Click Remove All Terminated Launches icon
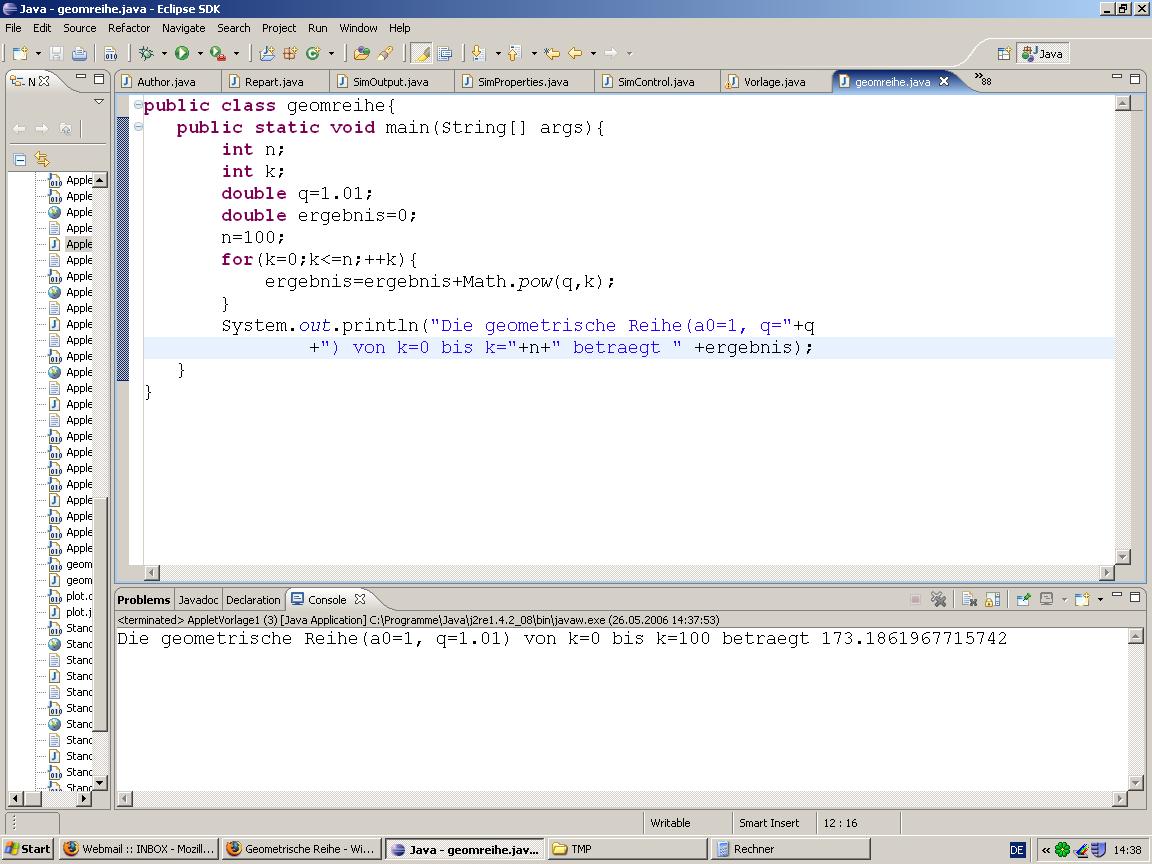The height and width of the screenshot is (864, 1152). [x=939, y=599]
